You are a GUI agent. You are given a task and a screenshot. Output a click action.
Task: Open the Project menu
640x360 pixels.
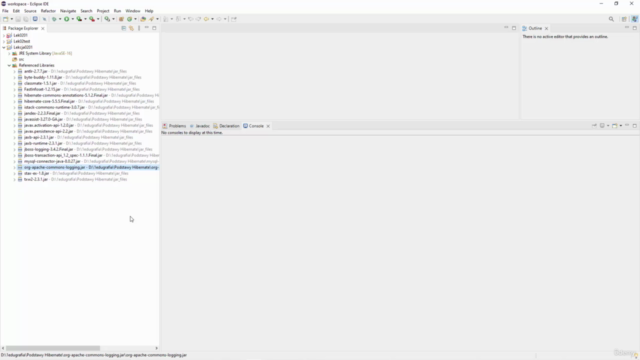(103, 11)
